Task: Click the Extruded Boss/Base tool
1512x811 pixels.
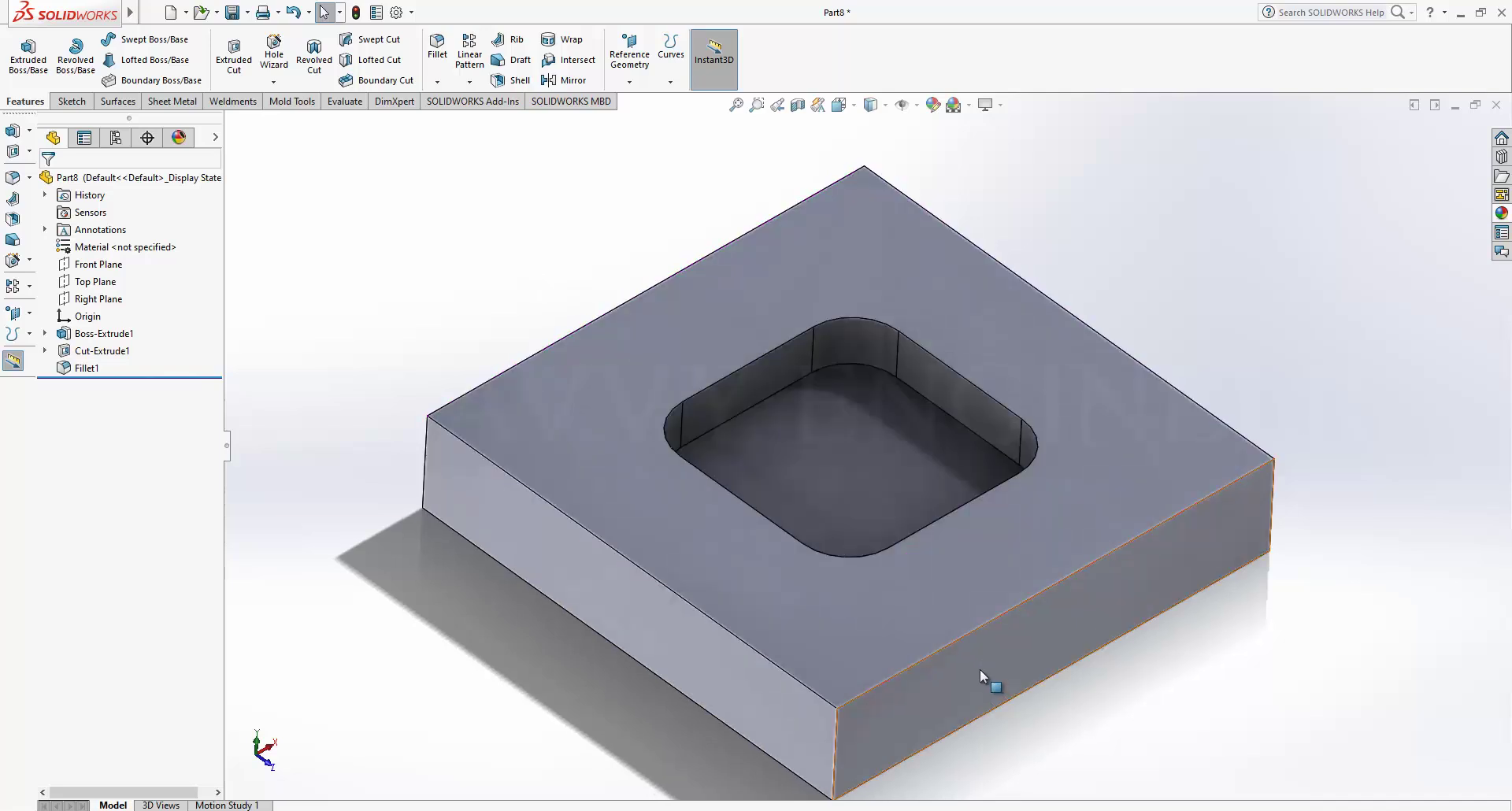Action: click(28, 56)
